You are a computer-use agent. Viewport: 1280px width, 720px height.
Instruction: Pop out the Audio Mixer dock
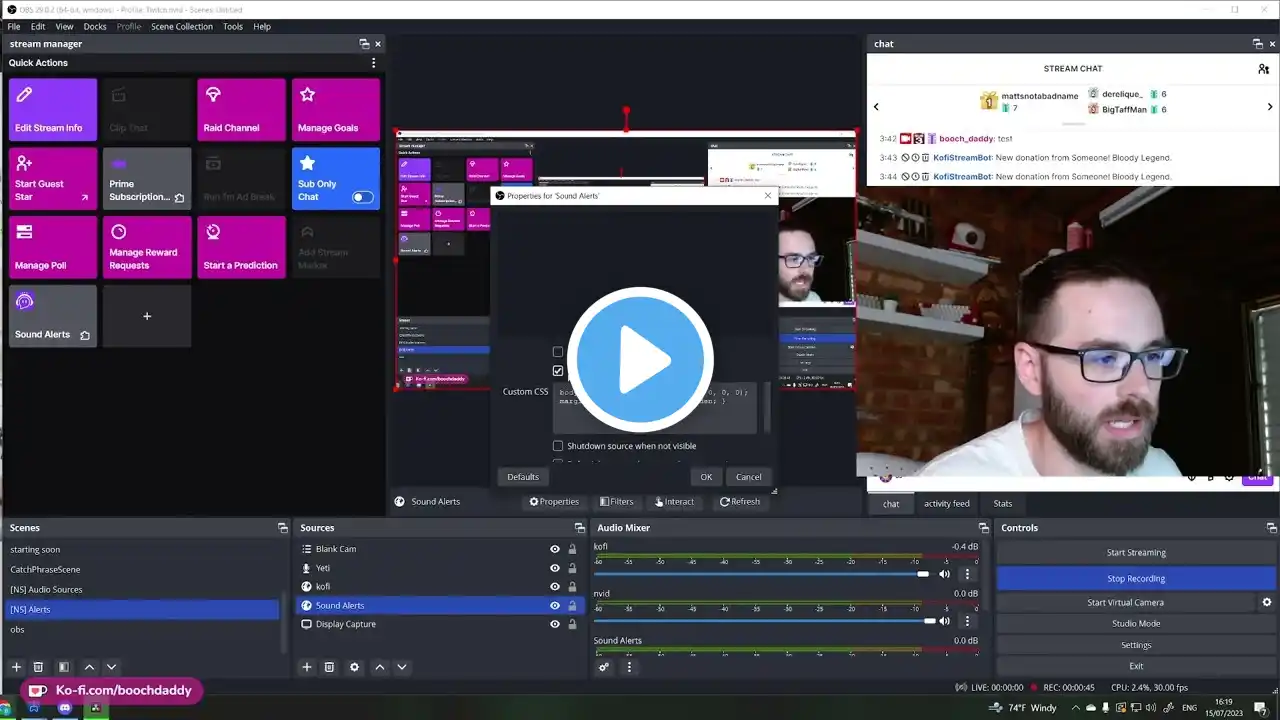point(984,528)
